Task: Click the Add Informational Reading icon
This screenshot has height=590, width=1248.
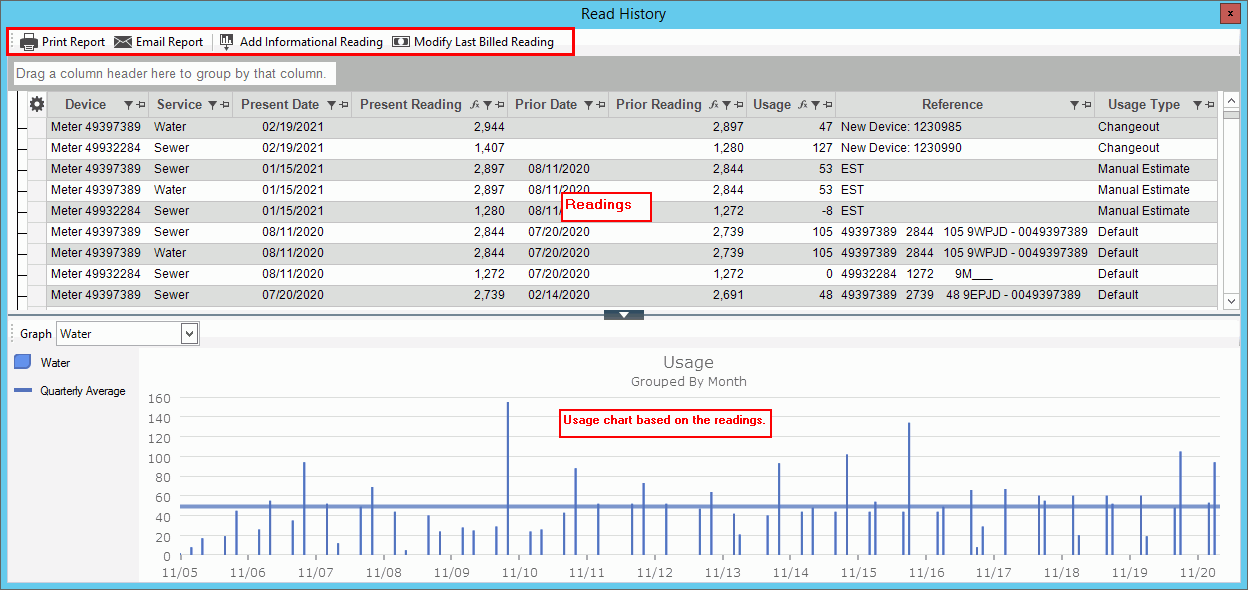Action: click(x=227, y=42)
